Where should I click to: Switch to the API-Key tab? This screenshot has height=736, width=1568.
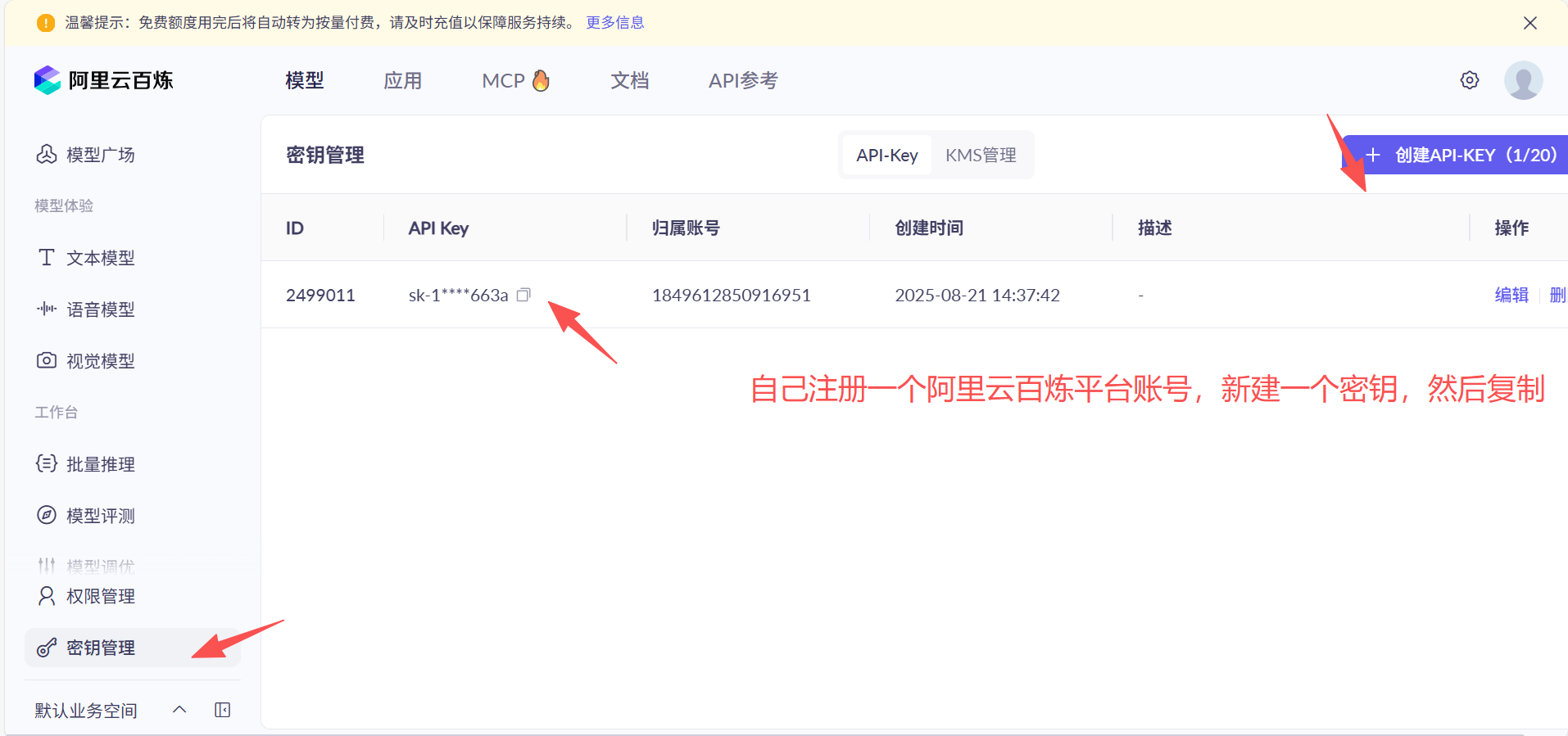click(x=887, y=155)
